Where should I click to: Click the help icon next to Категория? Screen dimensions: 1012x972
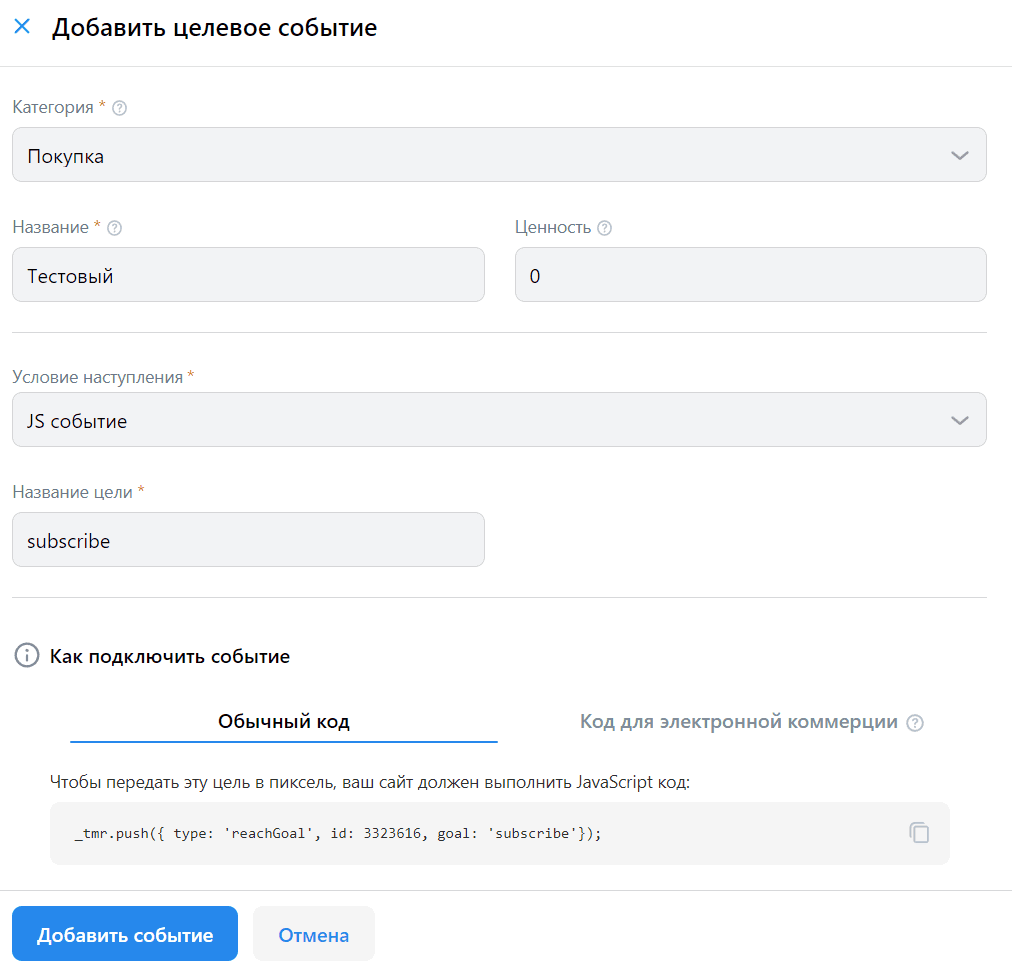pos(120,108)
